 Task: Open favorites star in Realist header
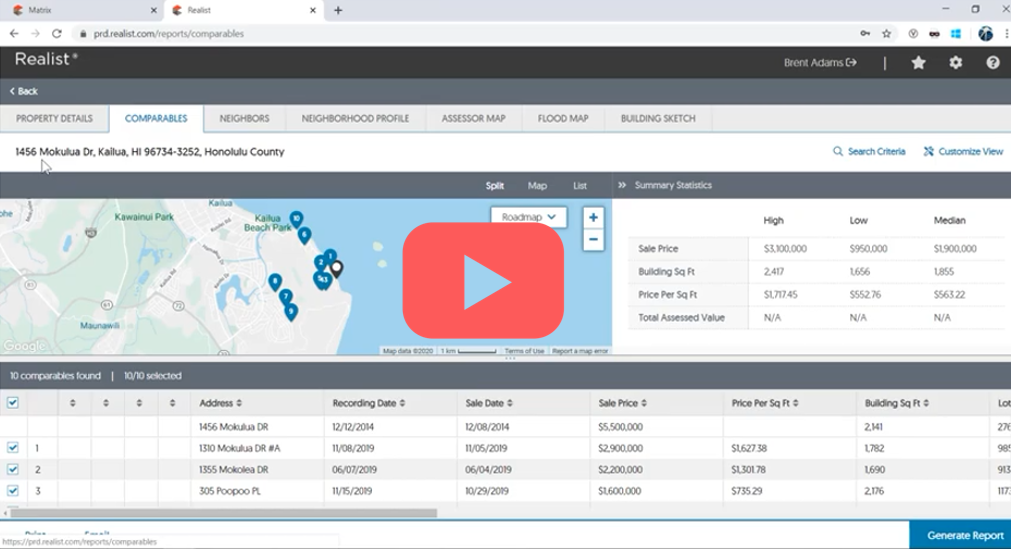pos(918,63)
